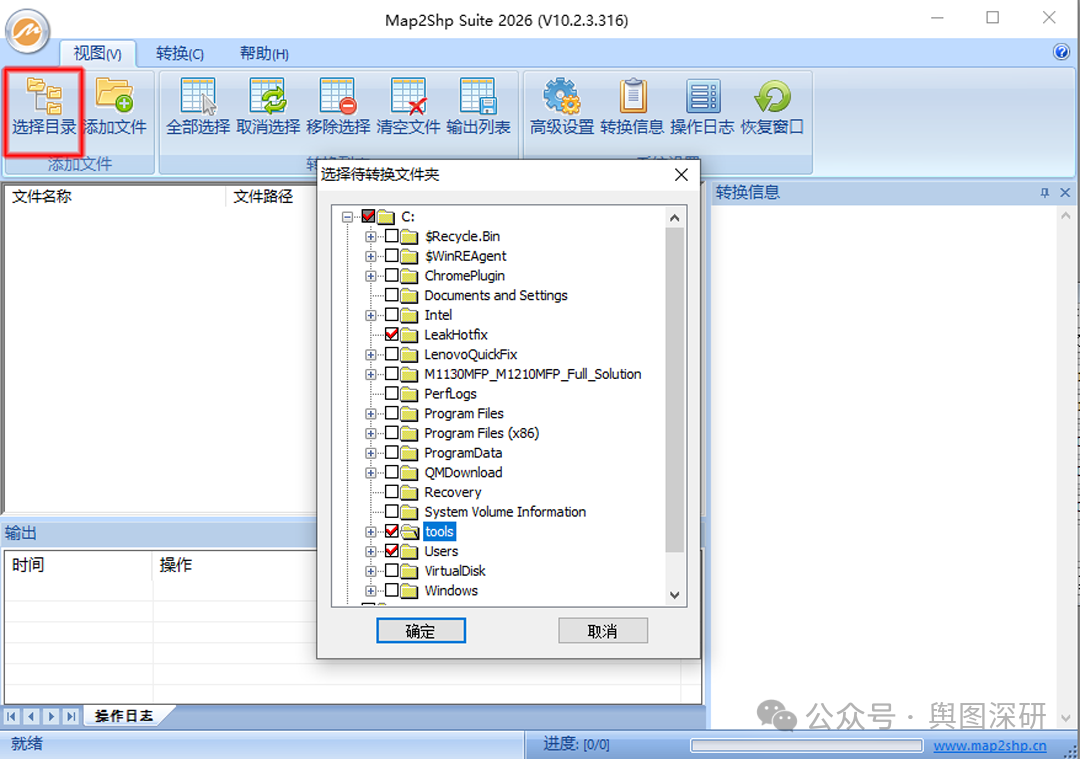Expand the ProgramData folder node
Viewport: 1080px width, 759px height.
371,453
